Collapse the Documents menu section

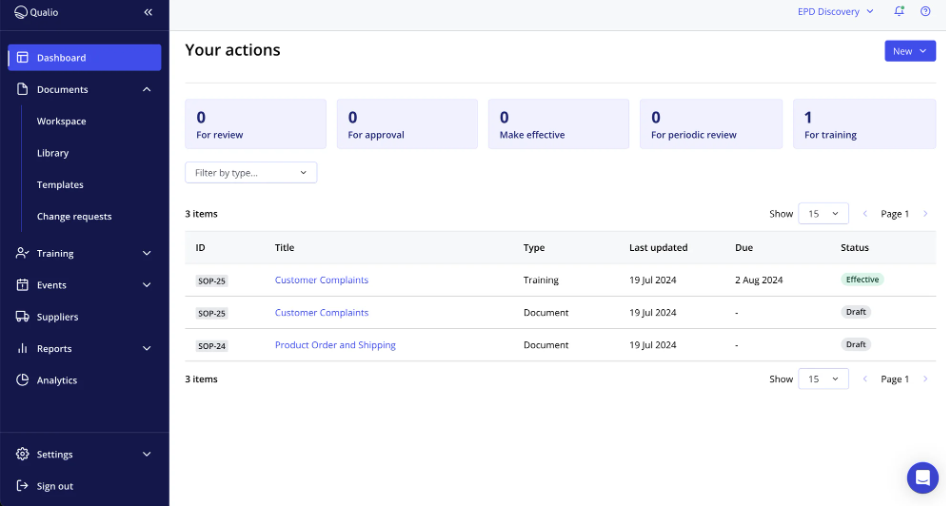[147, 90]
